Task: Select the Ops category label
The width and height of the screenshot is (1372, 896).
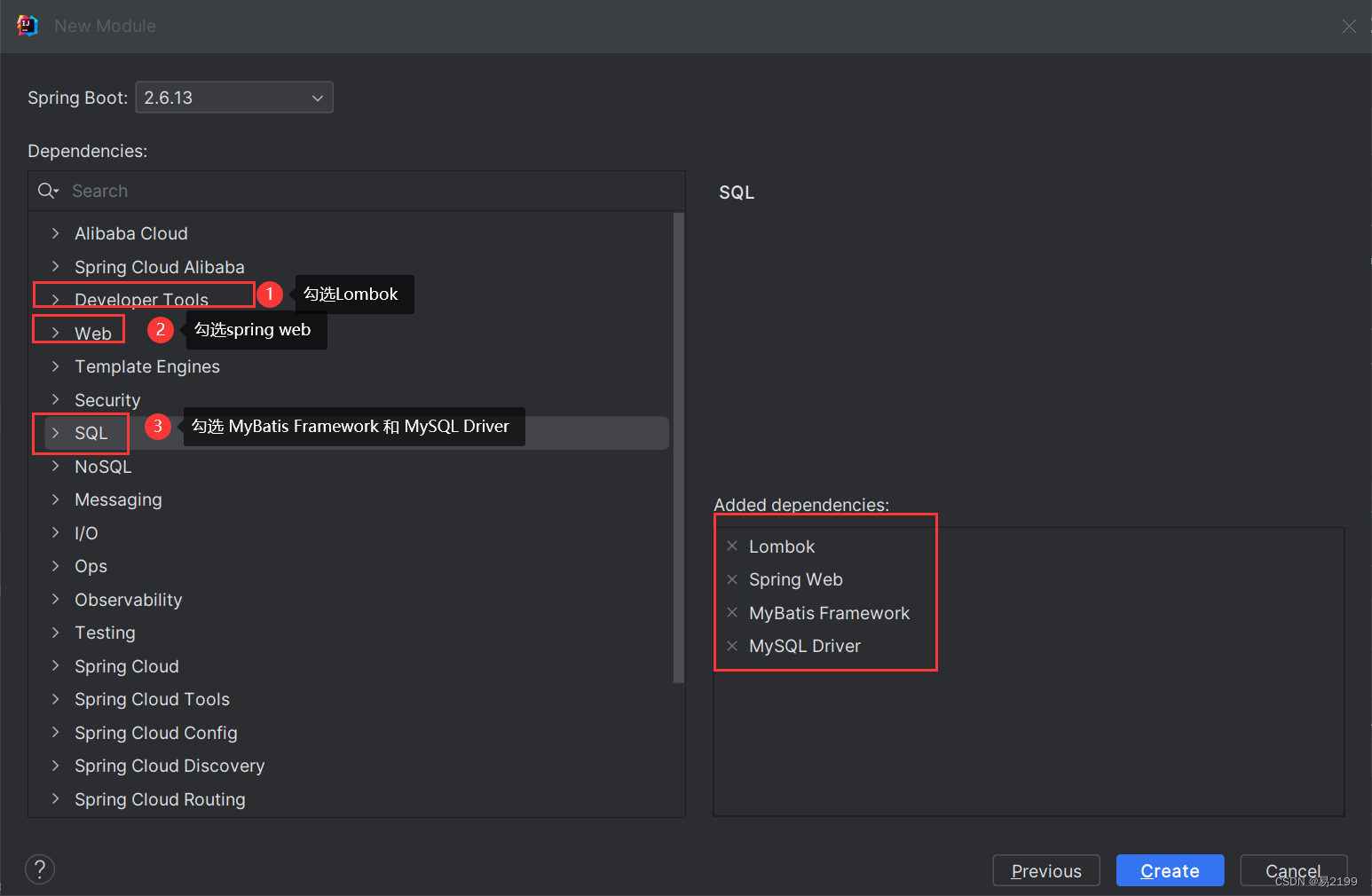Action: pyautogui.click(x=91, y=566)
